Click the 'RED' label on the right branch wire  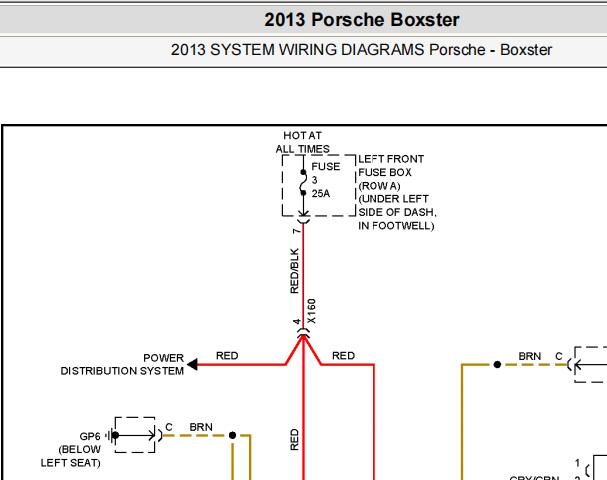point(343,356)
